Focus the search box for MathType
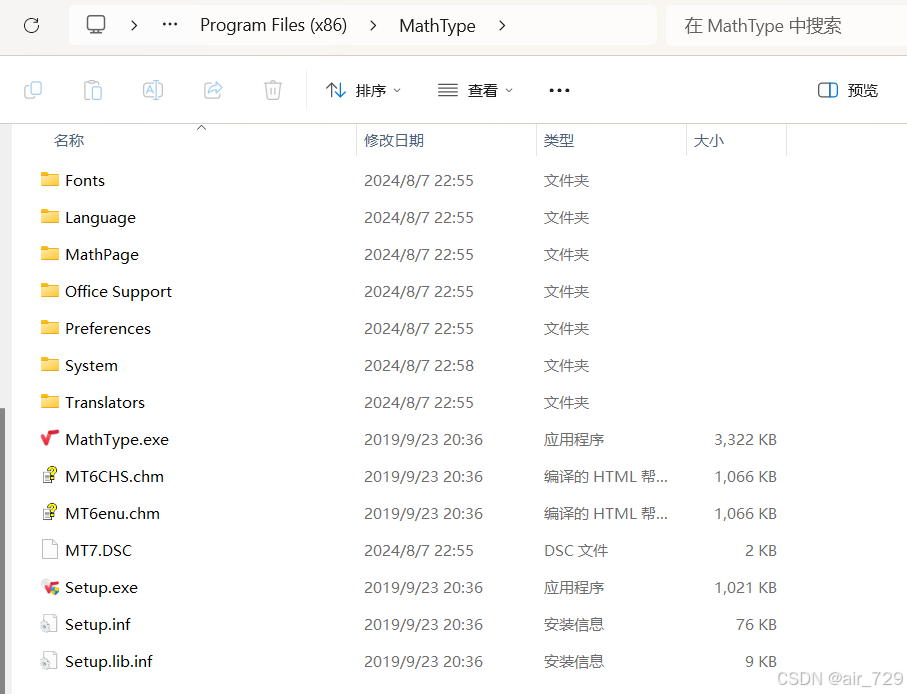Screen dimensions: 907x694 787,25
